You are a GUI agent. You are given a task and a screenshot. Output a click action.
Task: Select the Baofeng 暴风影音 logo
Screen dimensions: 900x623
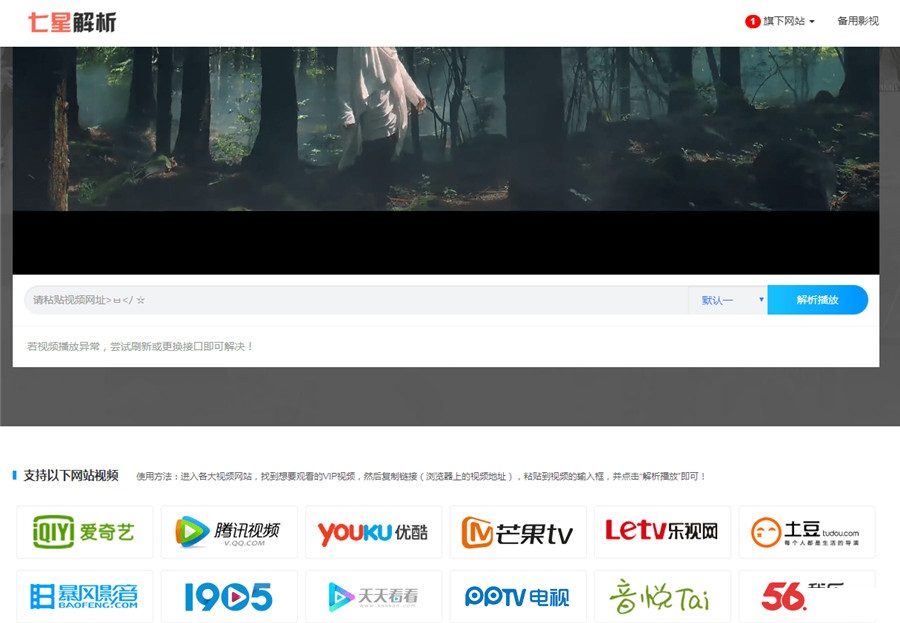point(85,597)
